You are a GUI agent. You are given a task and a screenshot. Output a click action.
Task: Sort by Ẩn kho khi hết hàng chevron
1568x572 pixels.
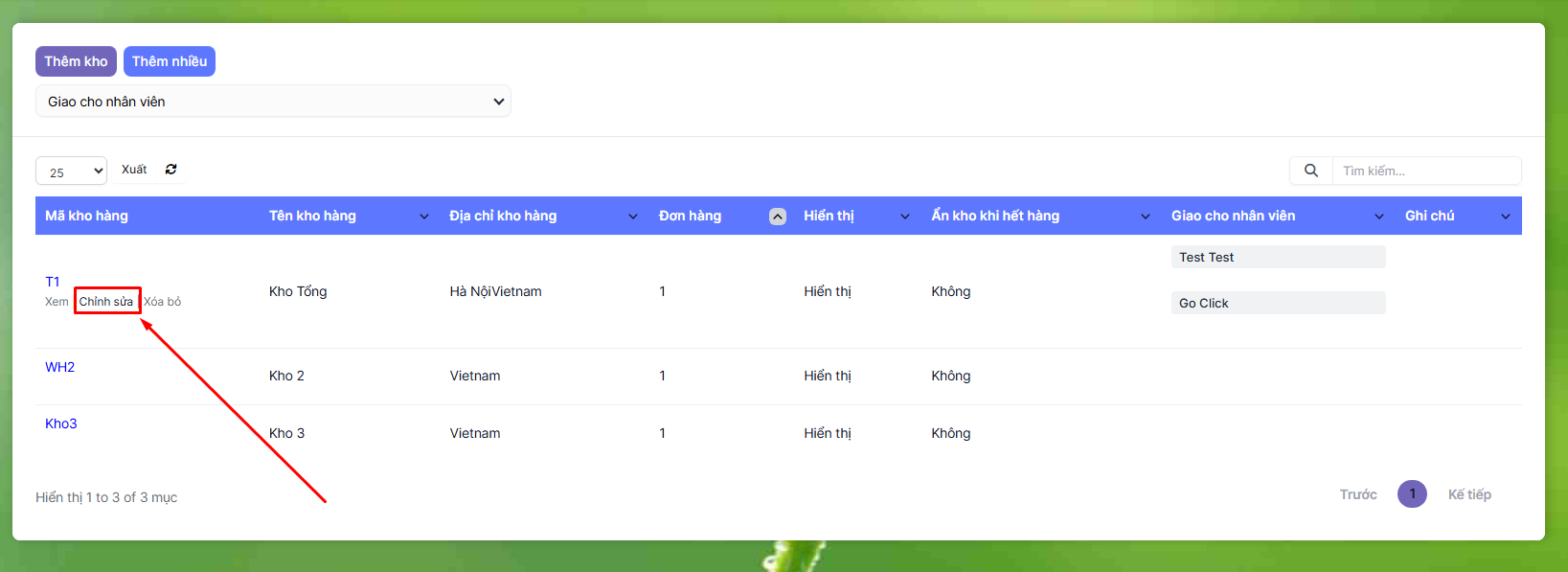[x=1146, y=217]
